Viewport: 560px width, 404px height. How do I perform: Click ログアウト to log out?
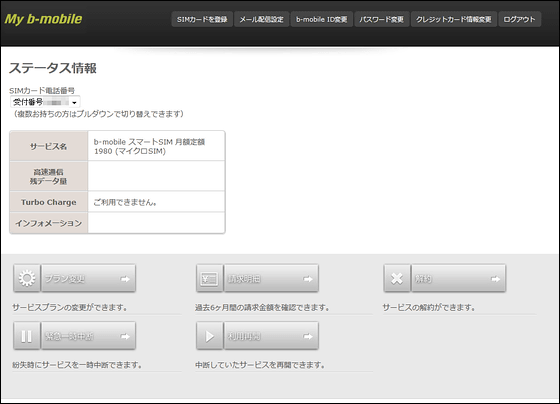tap(519, 19)
